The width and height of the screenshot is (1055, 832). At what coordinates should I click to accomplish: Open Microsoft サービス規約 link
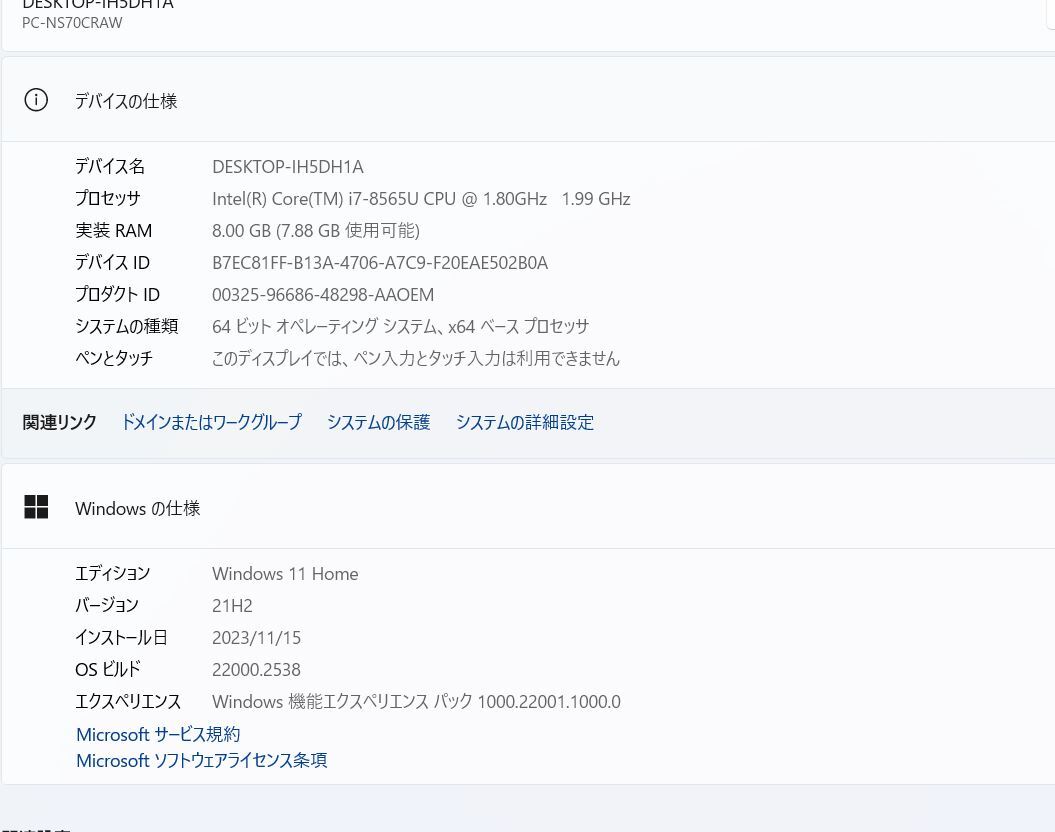coord(158,734)
